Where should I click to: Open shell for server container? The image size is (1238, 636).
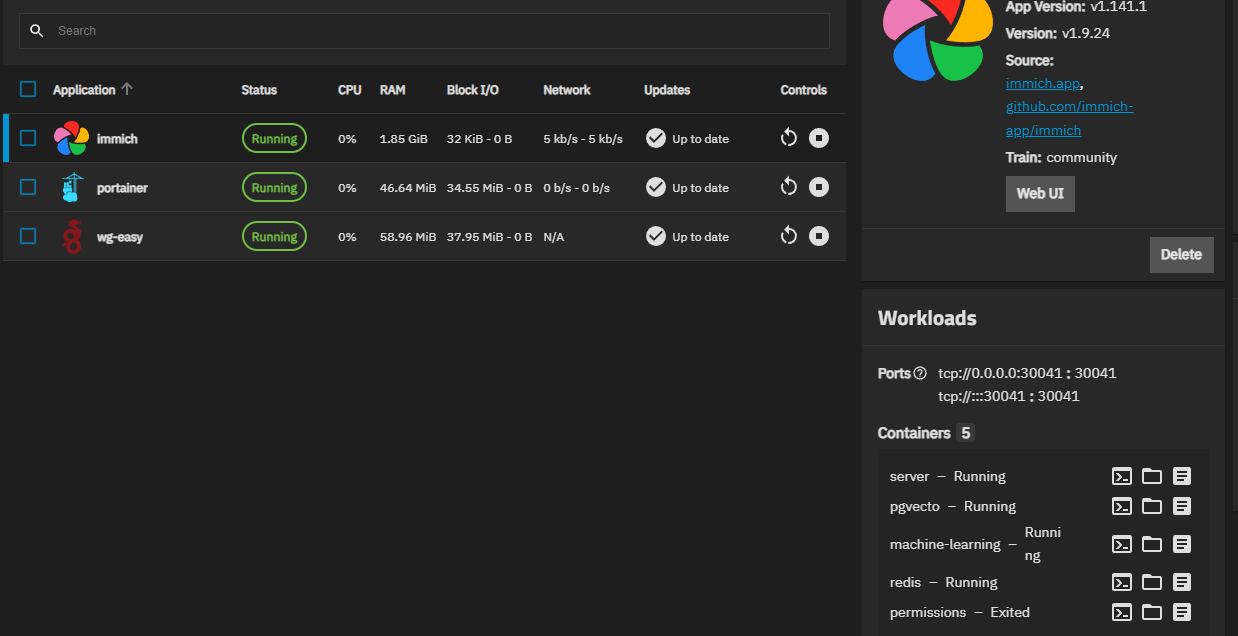pos(1123,476)
